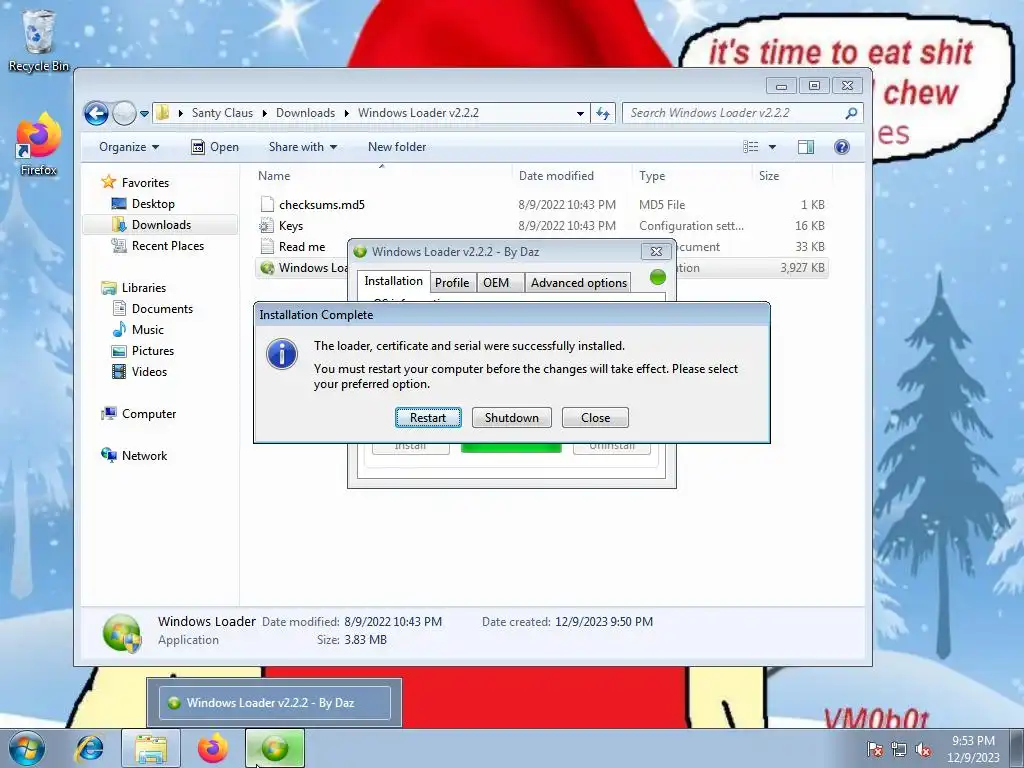Expand the arrow after Santy Claus breadcrumb

pos(264,114)
